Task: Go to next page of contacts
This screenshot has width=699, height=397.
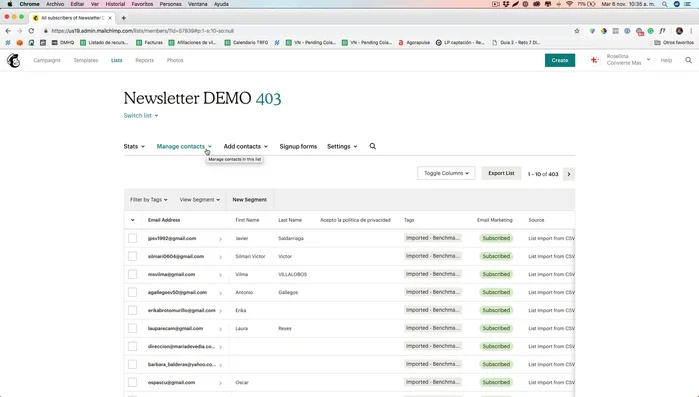Action: pos(569,174)
